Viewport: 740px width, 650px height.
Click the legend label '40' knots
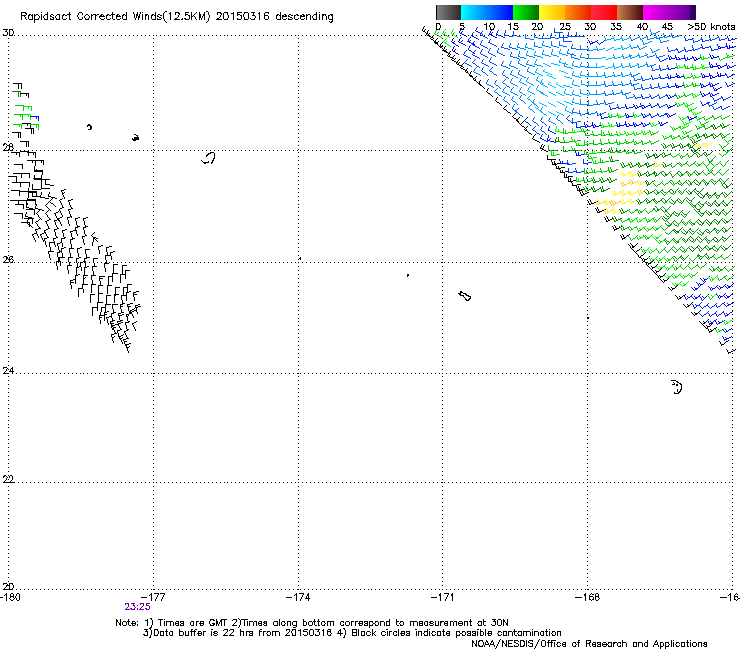pos(642,27)
